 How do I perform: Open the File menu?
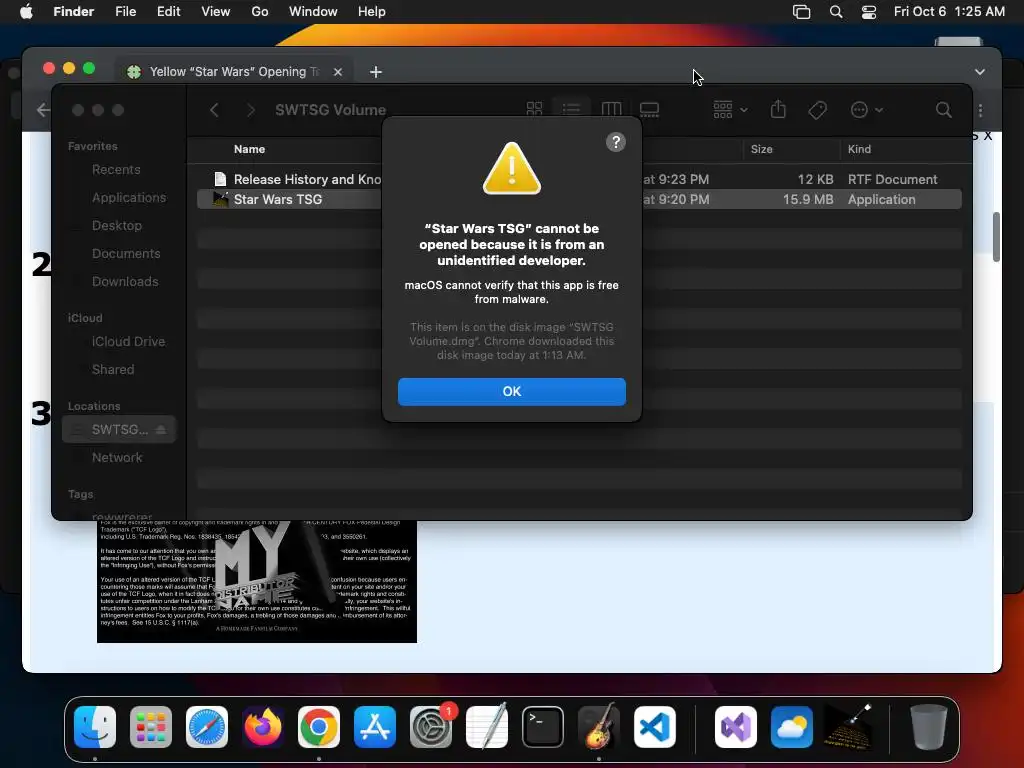[x=125, y=12]
